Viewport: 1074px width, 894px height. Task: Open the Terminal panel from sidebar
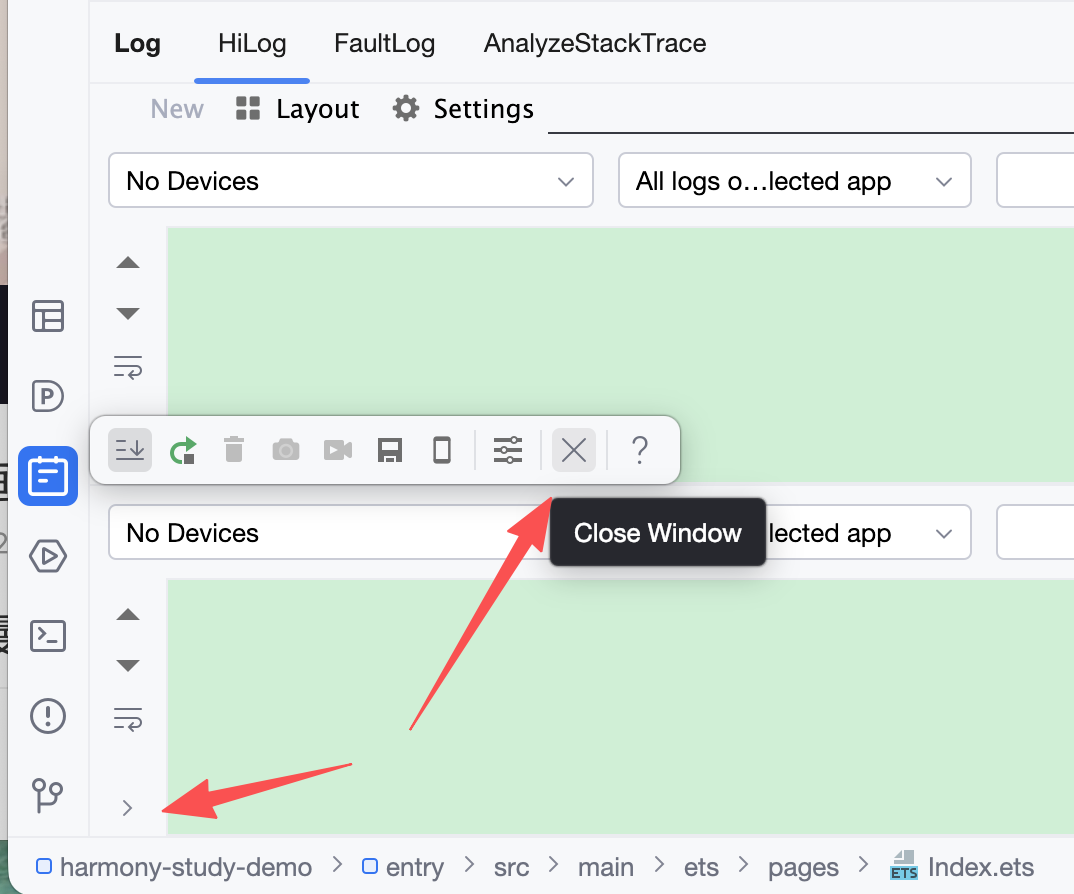pos(47,635)
